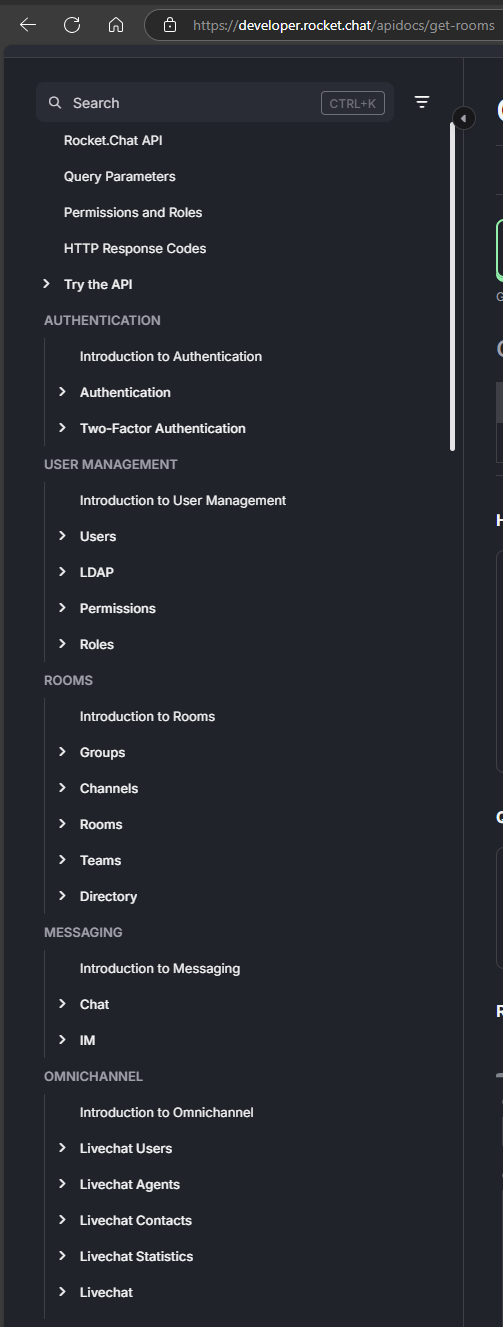Expand the Permissions section chevron
The width and height of the screenshot is (503, 1327).
coord(63,608)
